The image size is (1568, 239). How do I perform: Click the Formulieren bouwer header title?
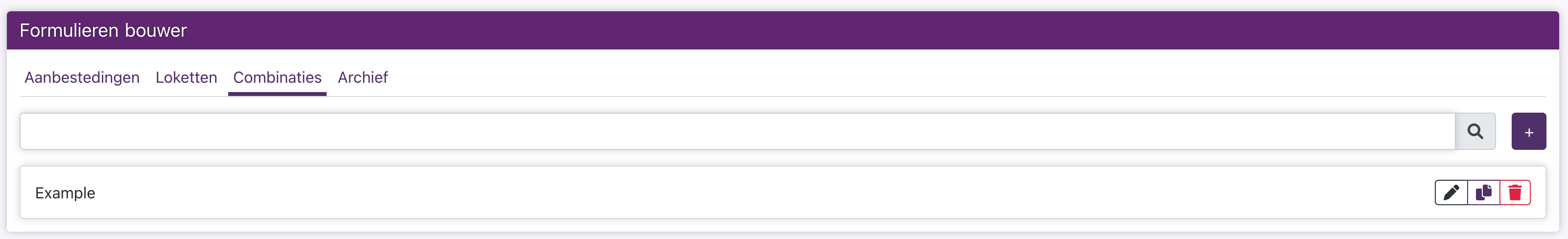(103, 30)
